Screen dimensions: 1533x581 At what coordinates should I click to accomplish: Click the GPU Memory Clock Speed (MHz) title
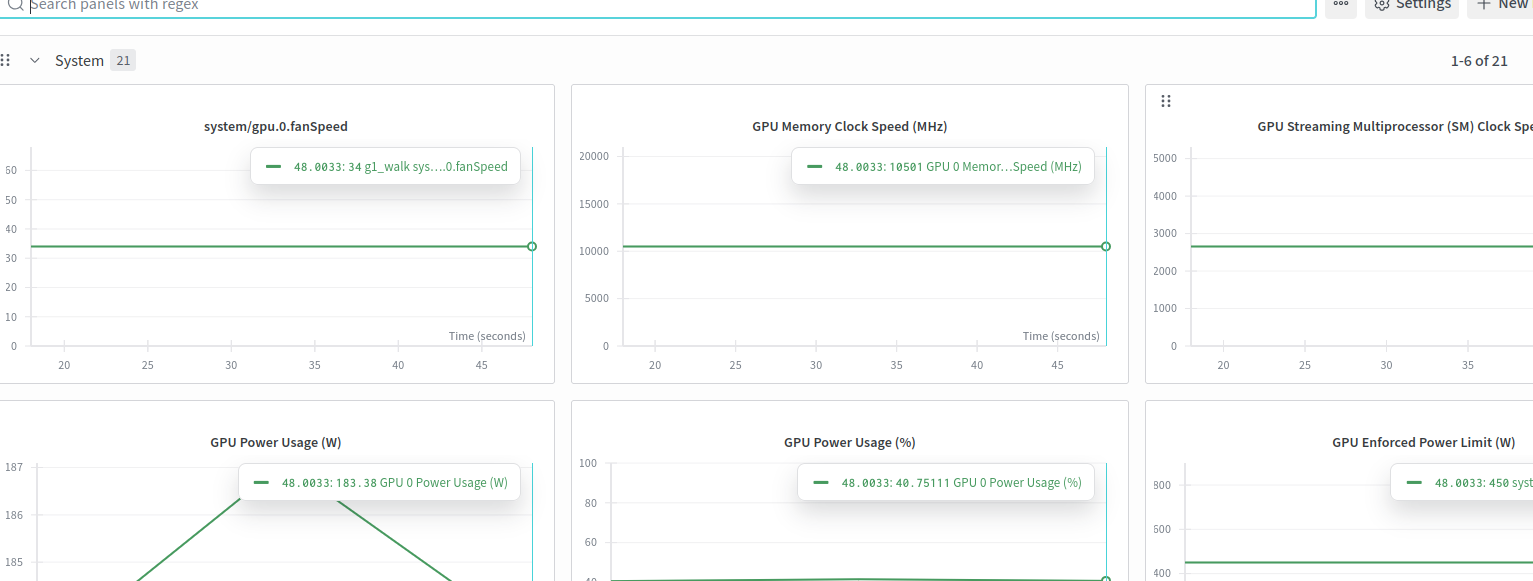point(850,127)
